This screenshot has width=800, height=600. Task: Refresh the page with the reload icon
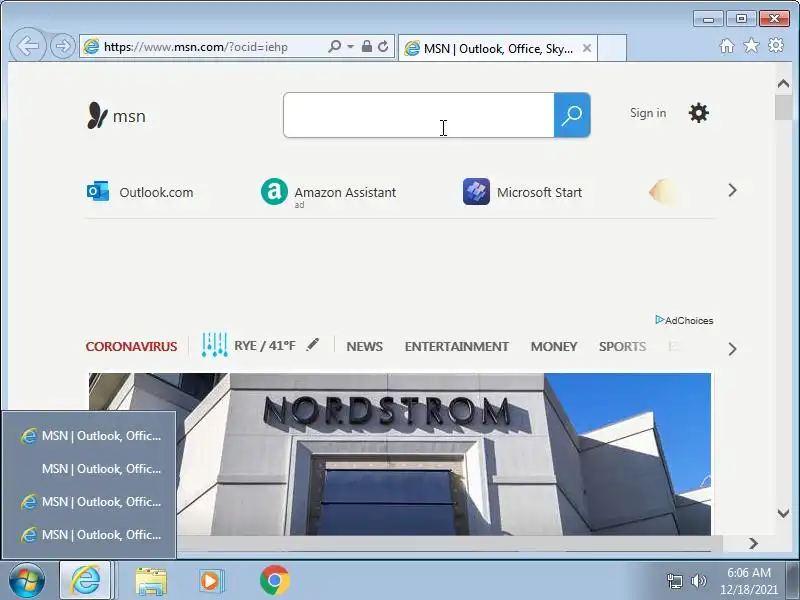point(383,46)
